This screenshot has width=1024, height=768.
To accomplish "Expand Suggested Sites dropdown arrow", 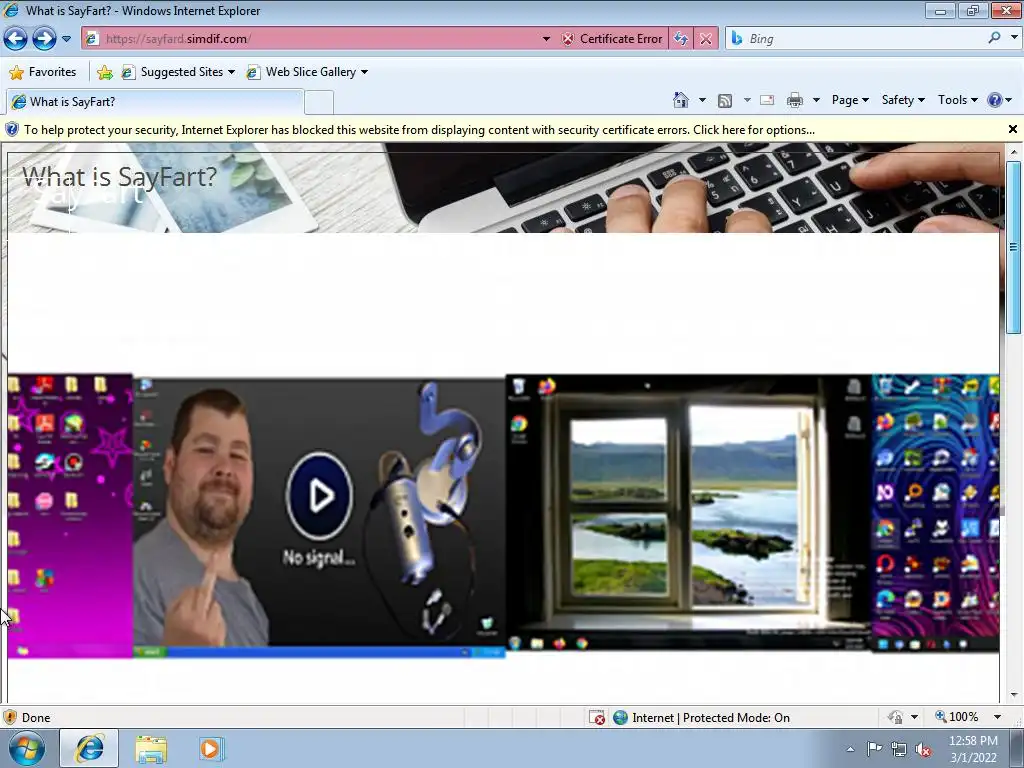I will [x=231, y=72].
